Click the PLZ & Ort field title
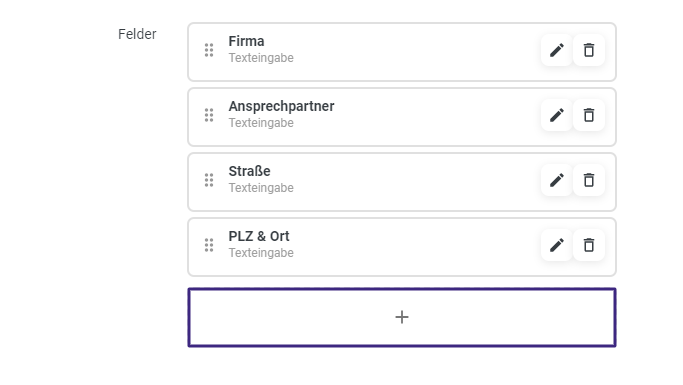Viewport: 683px width, 385px height. [259, 236]
